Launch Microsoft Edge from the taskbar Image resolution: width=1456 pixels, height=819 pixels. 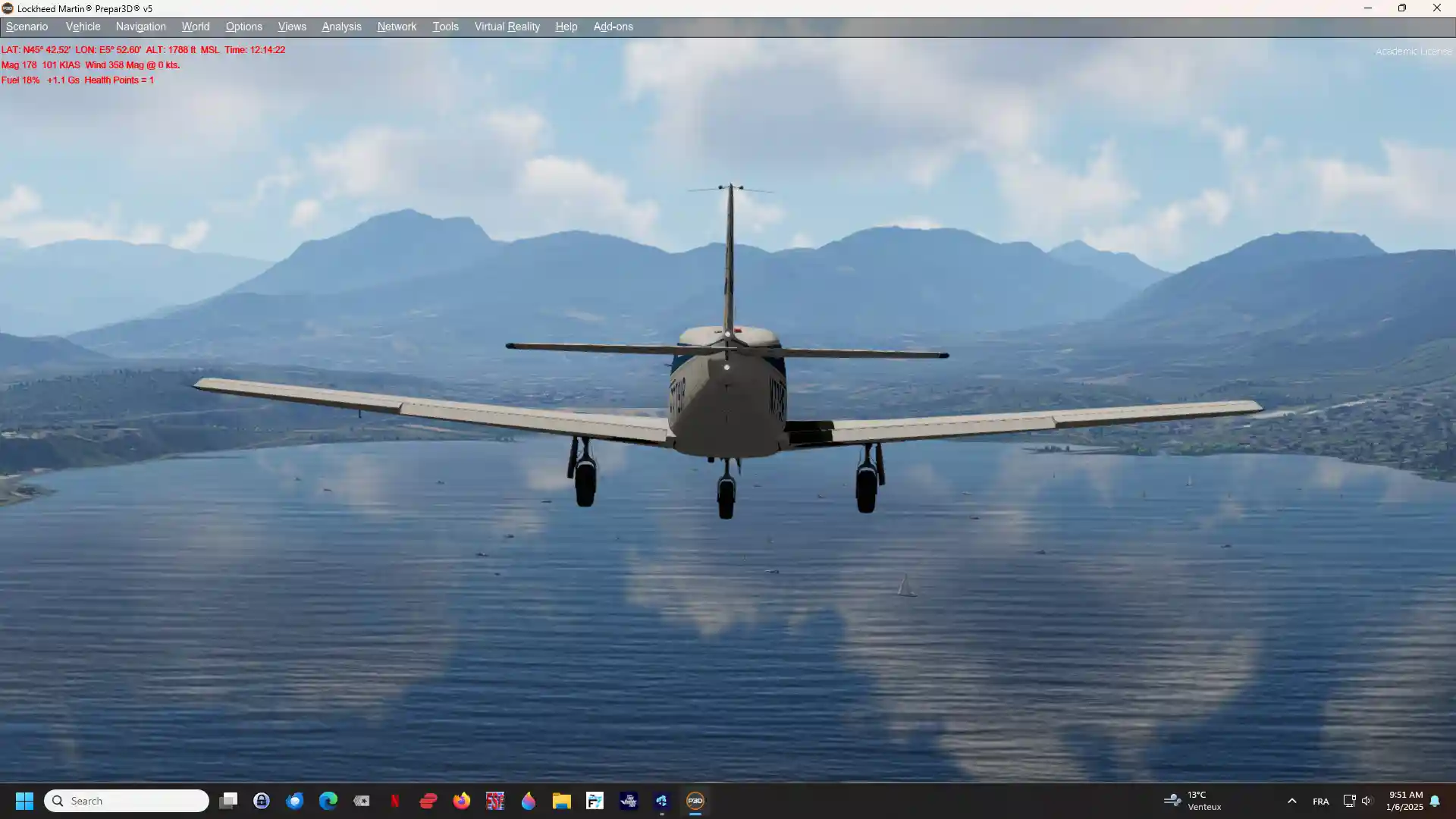click(x=328, y=801)
